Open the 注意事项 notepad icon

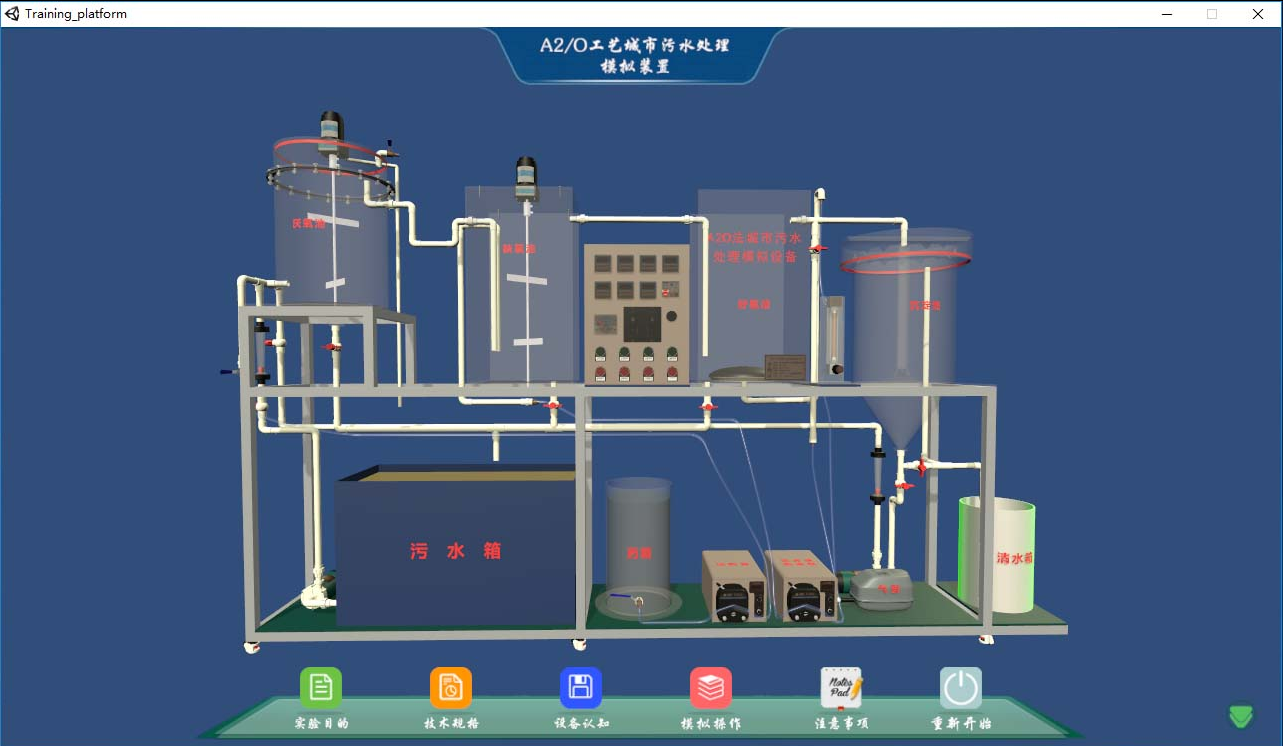(x=841, y=688)
